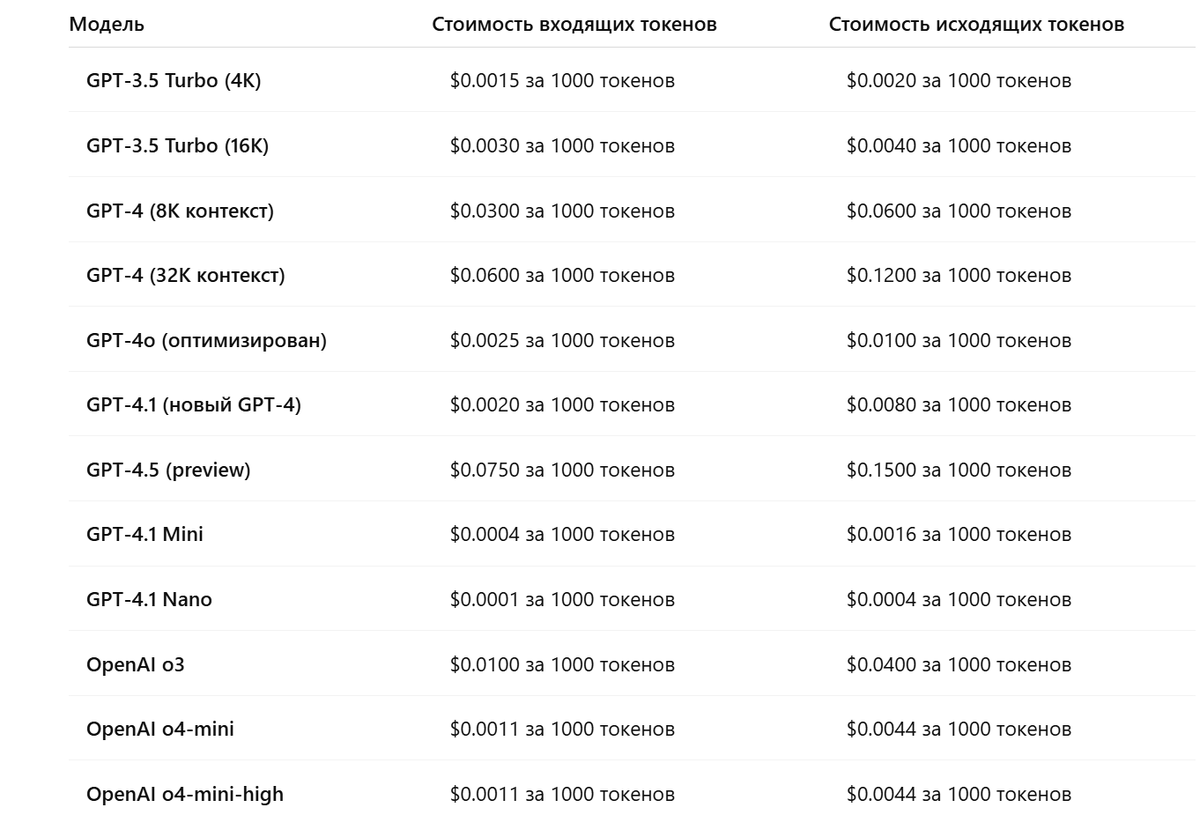The height and width of the screenshot is (815, 1200).
Task: Click input price in OpenAI o4-mini row
Action: point(562,729)
